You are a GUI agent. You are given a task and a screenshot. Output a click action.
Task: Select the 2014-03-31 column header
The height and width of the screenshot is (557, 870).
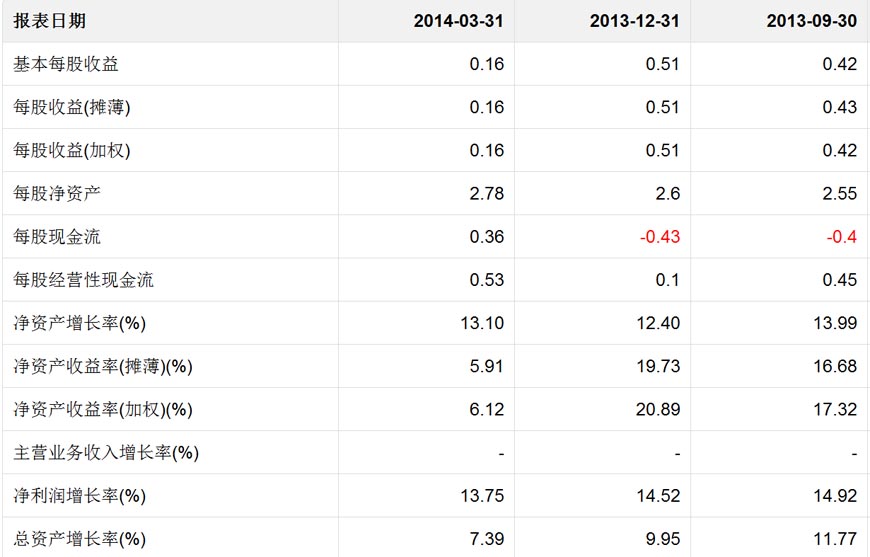[459, 21]
